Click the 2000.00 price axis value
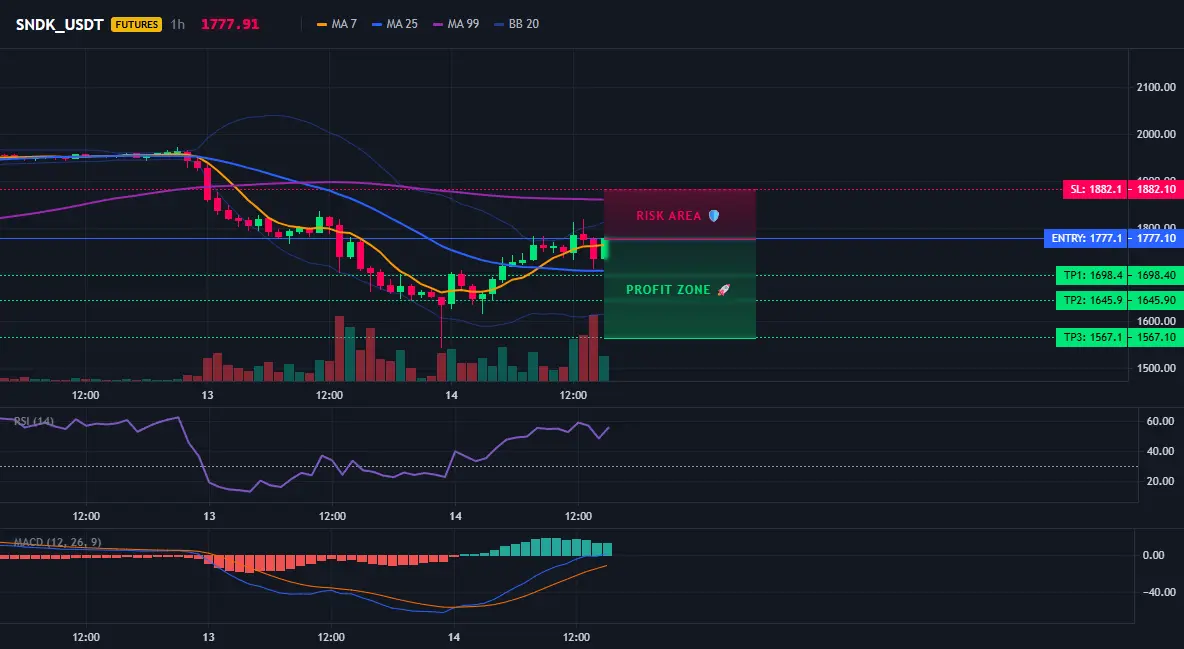1184x649 pixels. [1156, 134]
